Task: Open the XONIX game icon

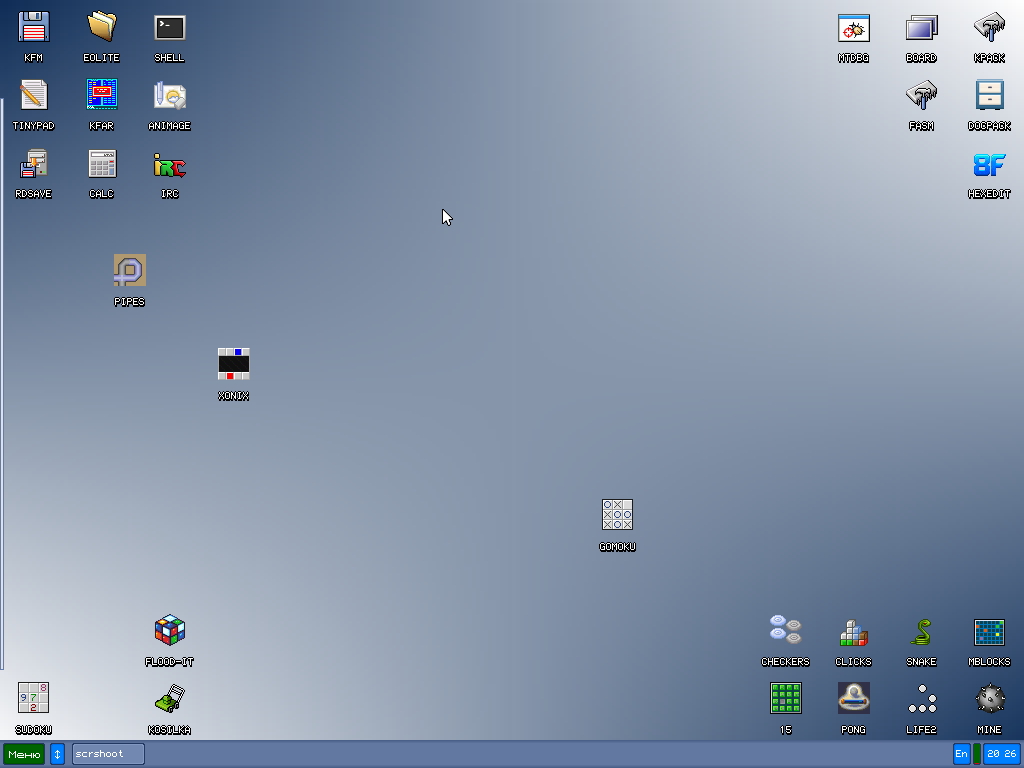Action: 234,364
